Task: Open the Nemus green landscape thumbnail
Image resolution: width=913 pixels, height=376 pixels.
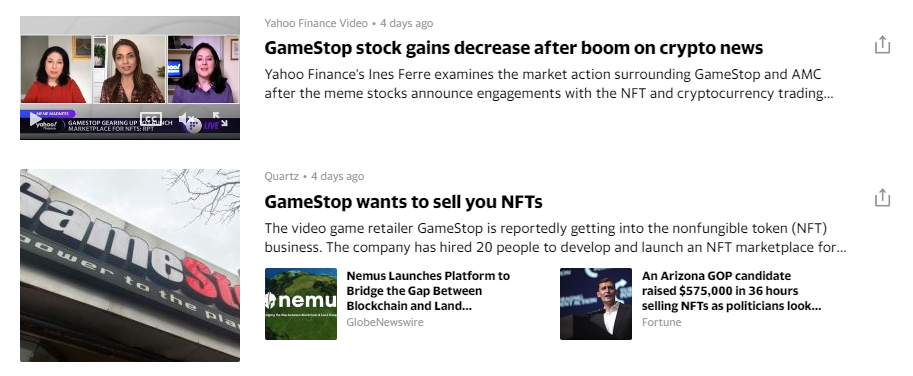Action: tap(300, 304)
